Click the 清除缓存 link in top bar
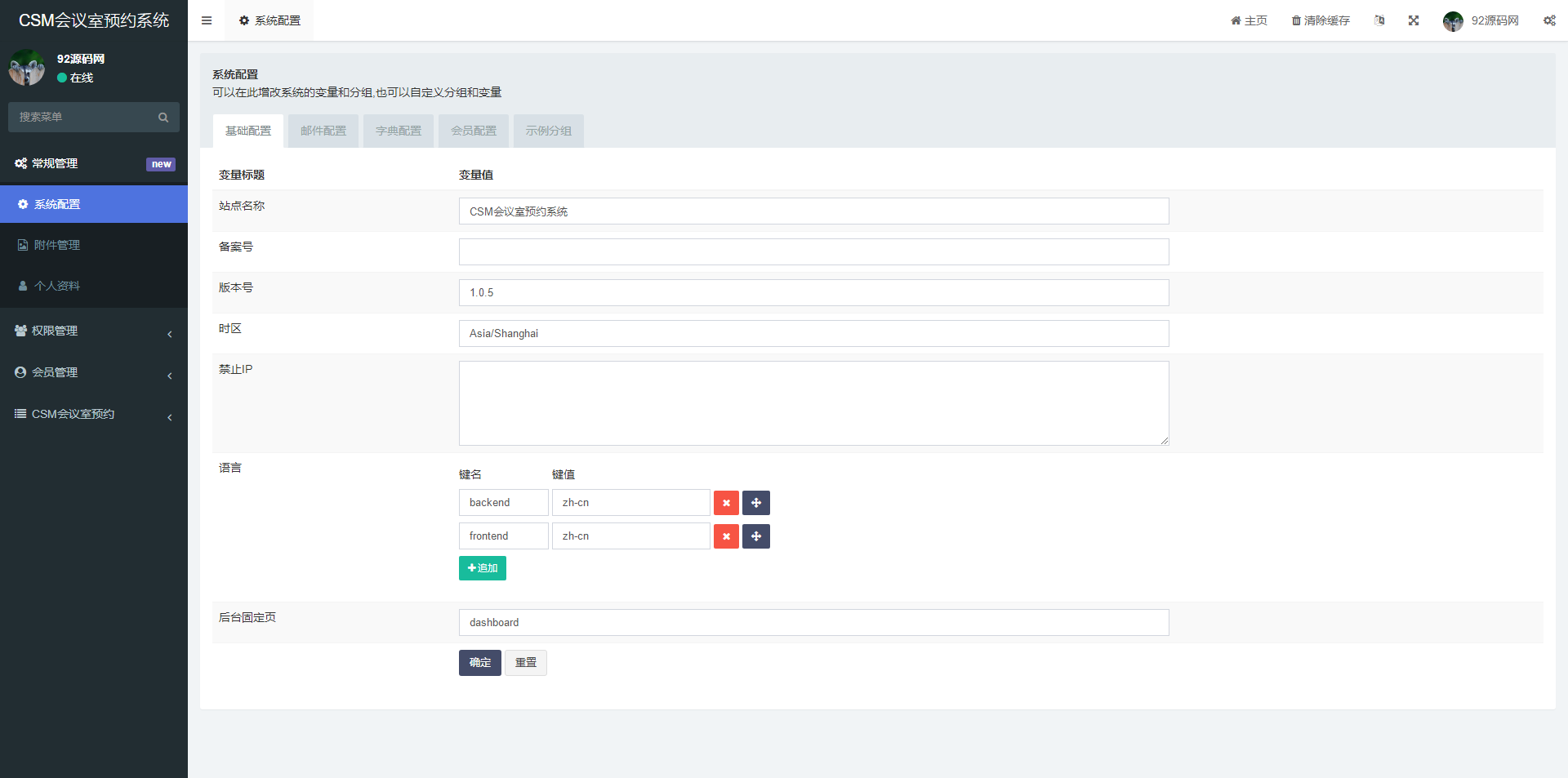 tap(1321, 20)
